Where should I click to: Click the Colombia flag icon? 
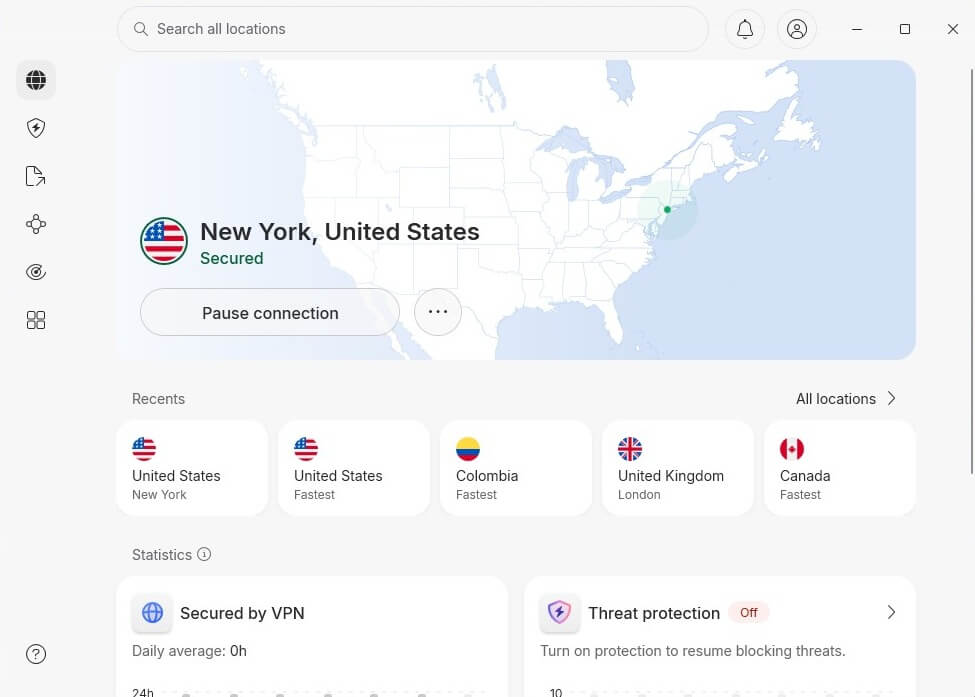(468, 449)
